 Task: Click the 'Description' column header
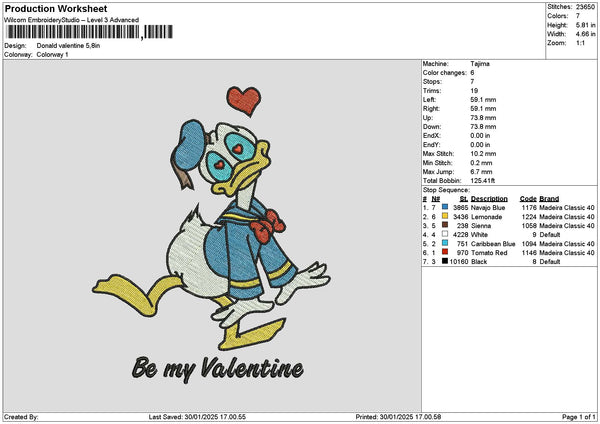point(489,199)
